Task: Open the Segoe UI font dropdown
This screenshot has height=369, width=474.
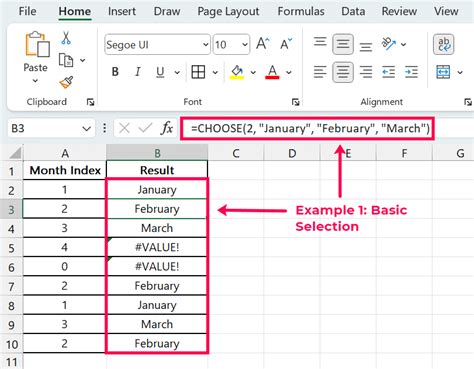Action: coord(205,44)
